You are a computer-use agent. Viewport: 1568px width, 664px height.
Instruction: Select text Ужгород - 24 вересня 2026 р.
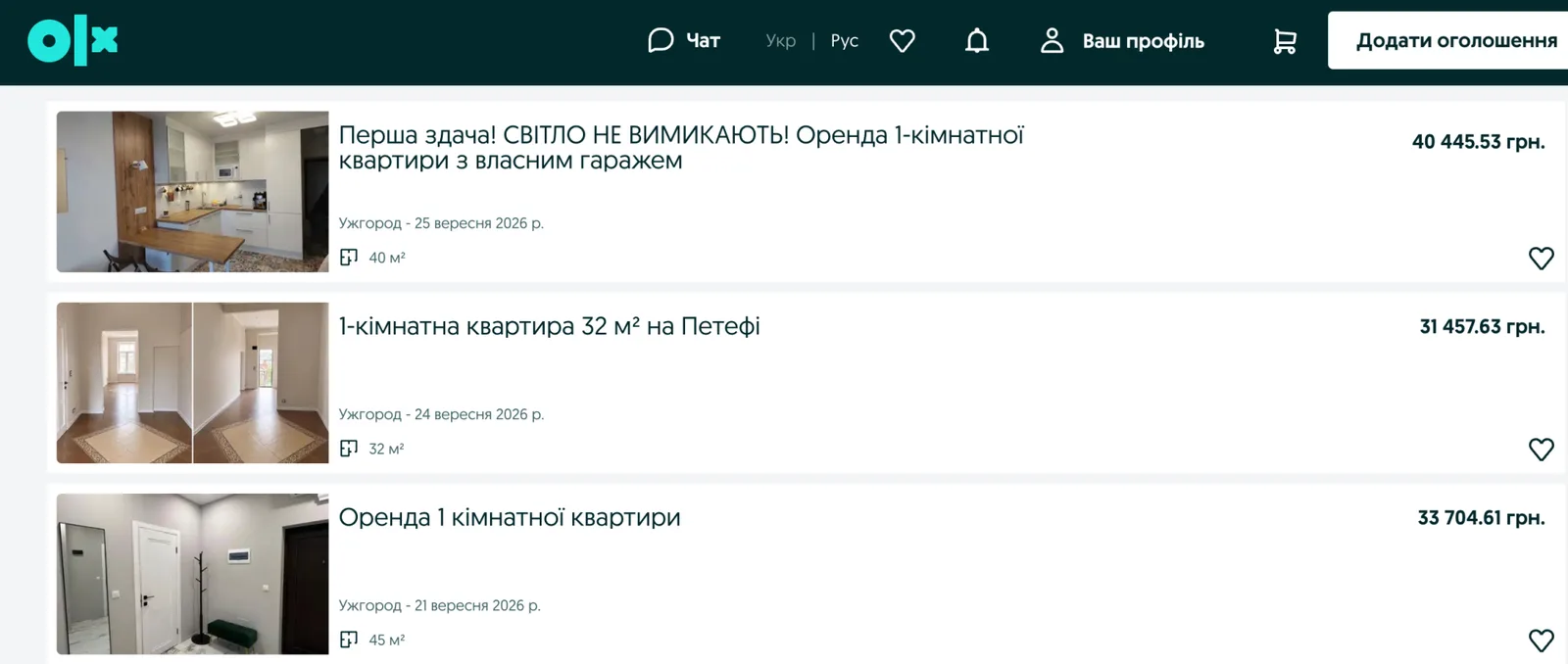click(441, 414)
